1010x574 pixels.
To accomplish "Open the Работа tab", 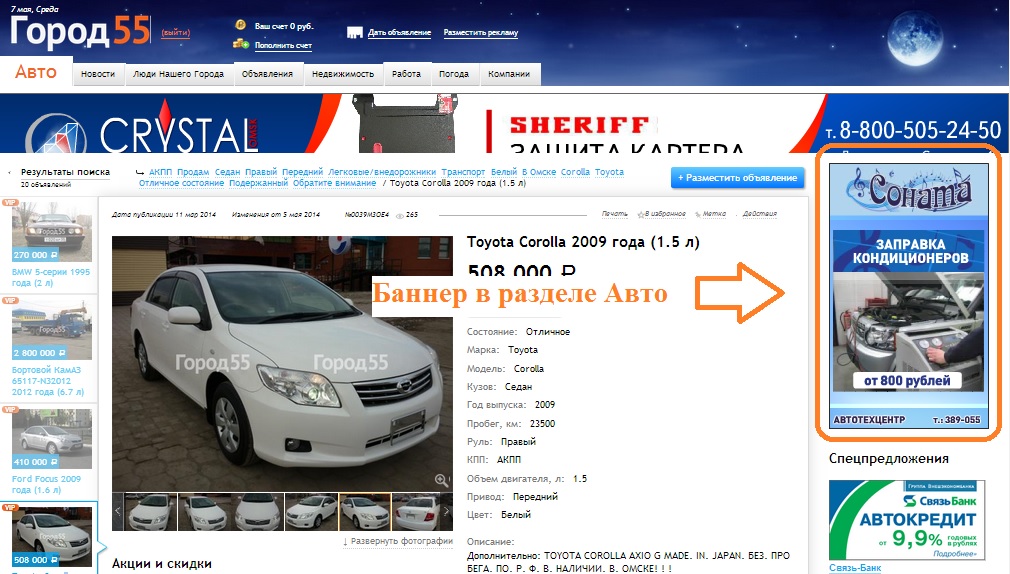I will tap(406, 74).
